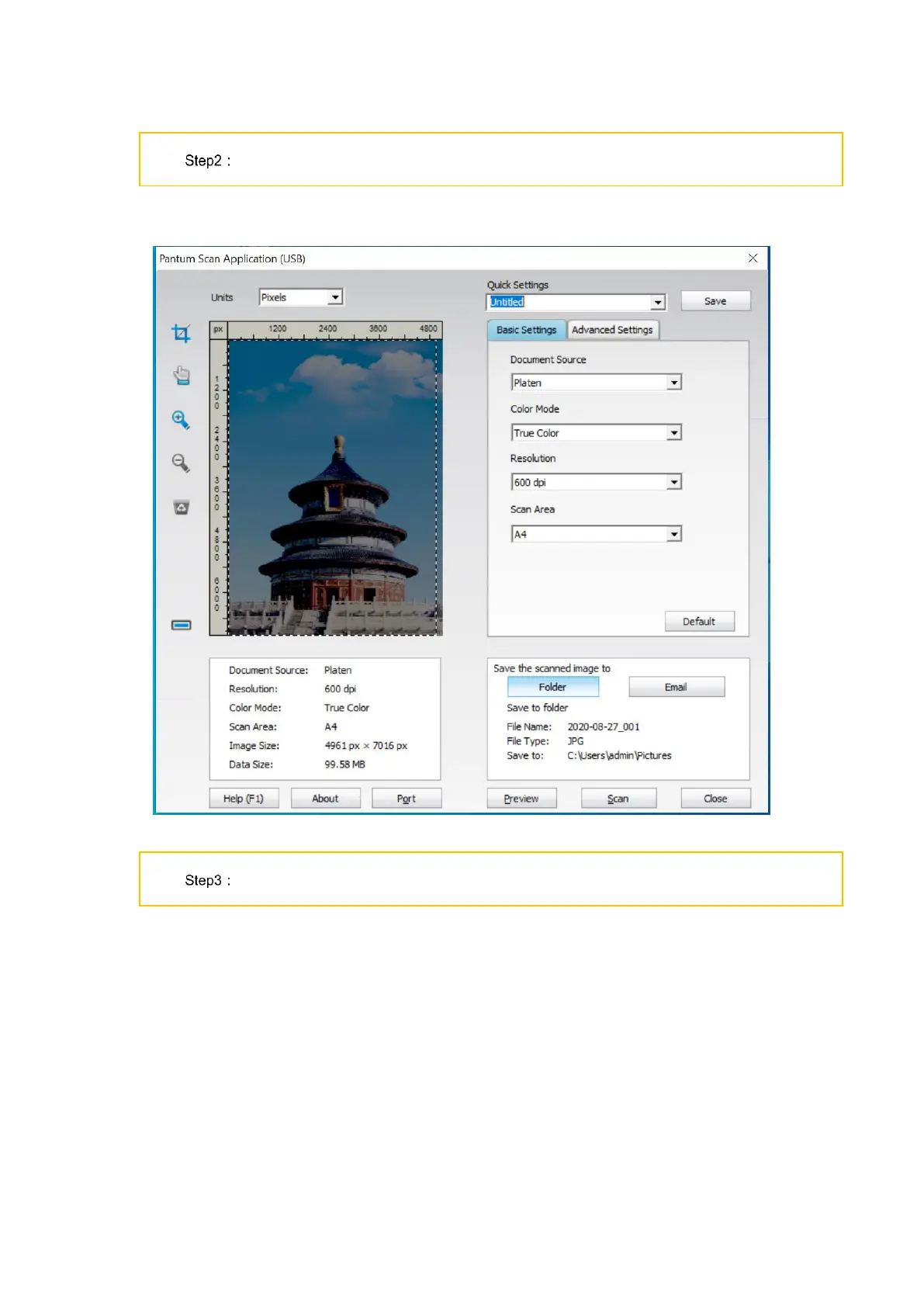Click the Save quick settings button
The image size is (924, 1307).
pyautogui.click(x=715, y=301)
